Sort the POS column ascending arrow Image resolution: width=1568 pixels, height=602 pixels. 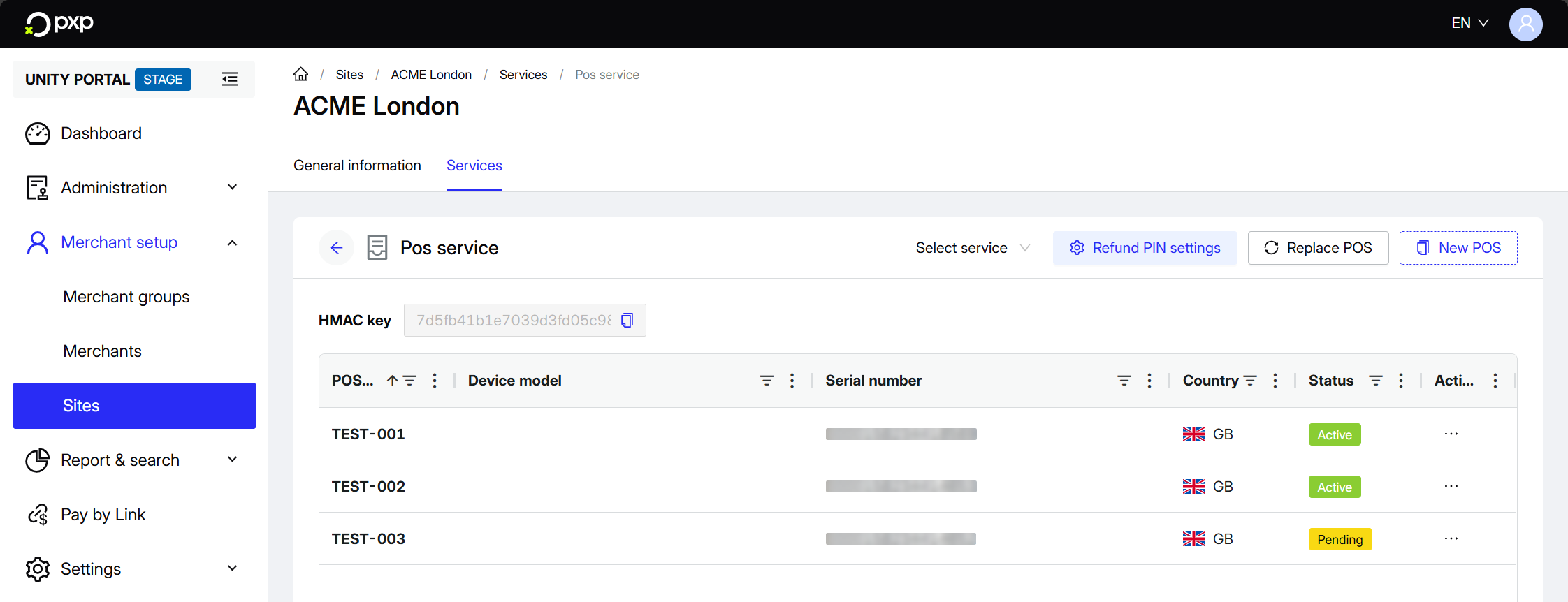coord(392,381)
